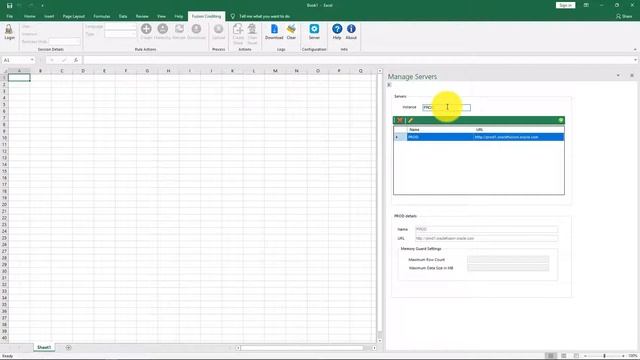The height and width of the screenshot is (360, 640).
Task: Click the Sign in button
Action: tap(565, 5)
